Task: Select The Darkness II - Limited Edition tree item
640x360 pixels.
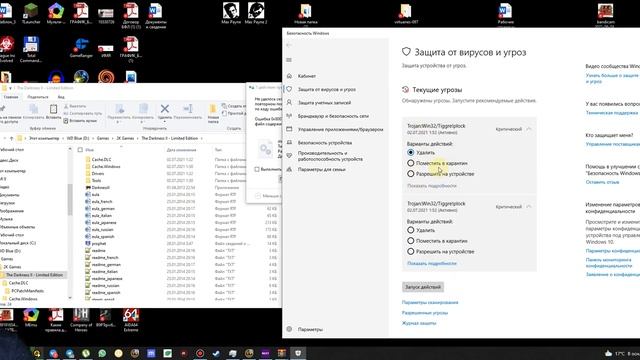Action: point(34,275)
